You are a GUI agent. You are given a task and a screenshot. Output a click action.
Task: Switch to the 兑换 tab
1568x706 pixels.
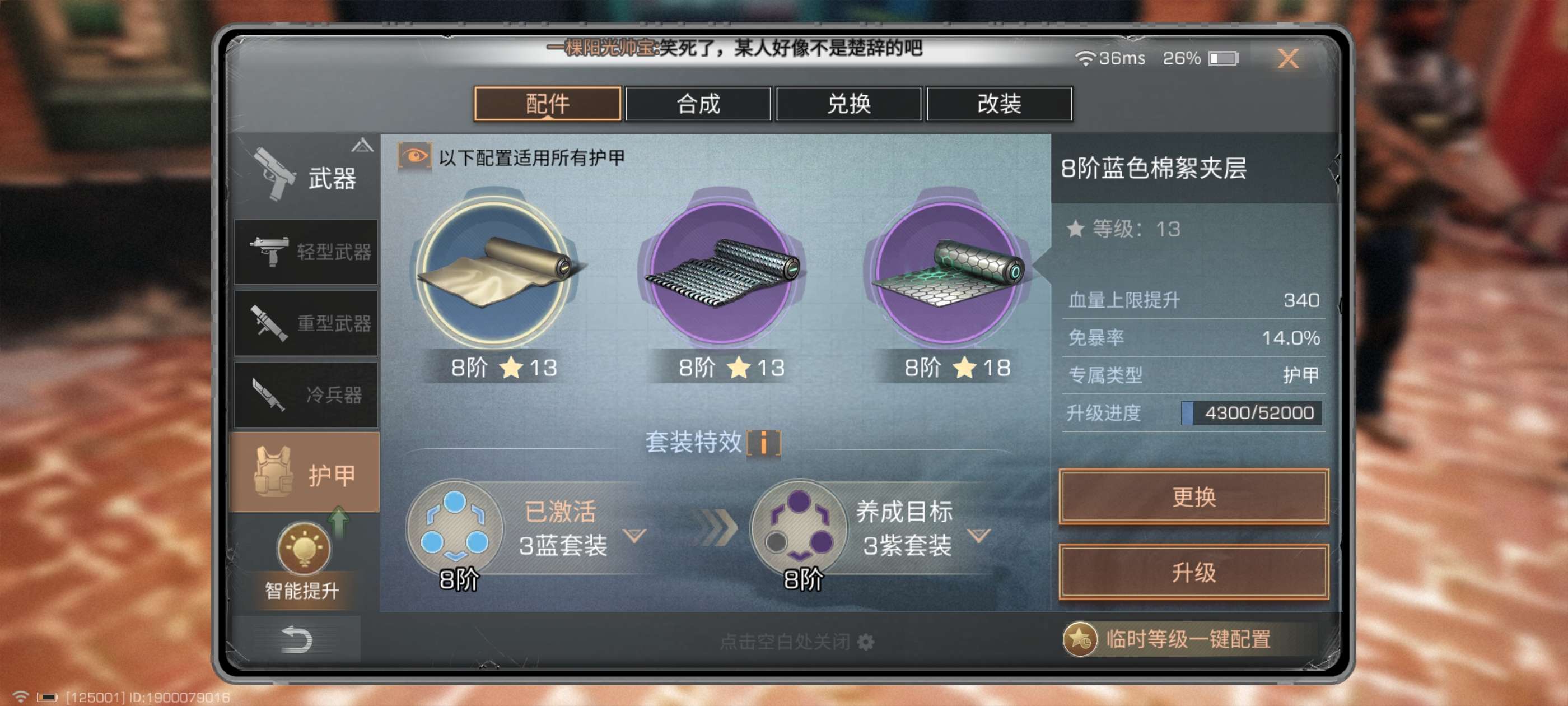pos(848,104)
